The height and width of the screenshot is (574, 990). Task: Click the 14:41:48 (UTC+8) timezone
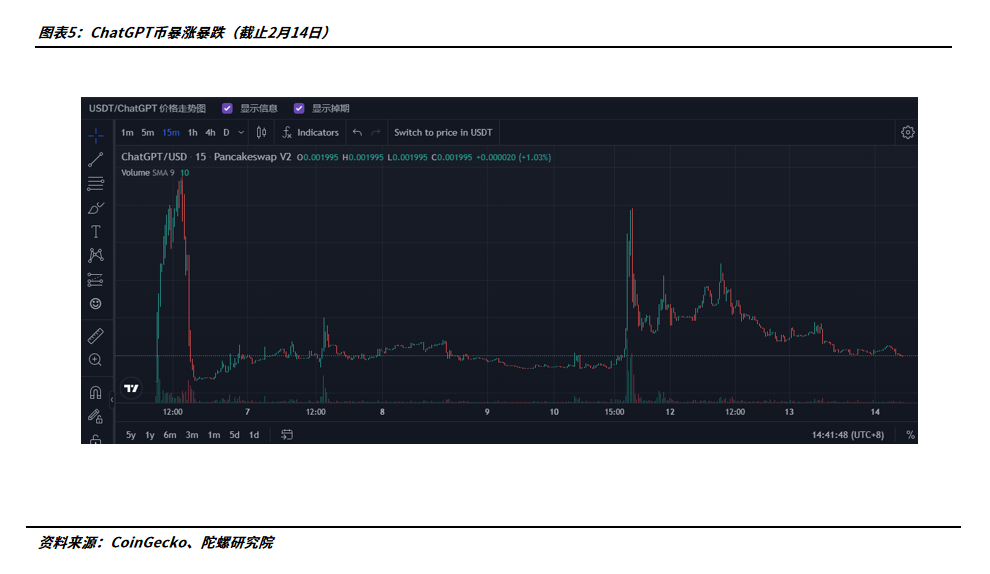850,435
